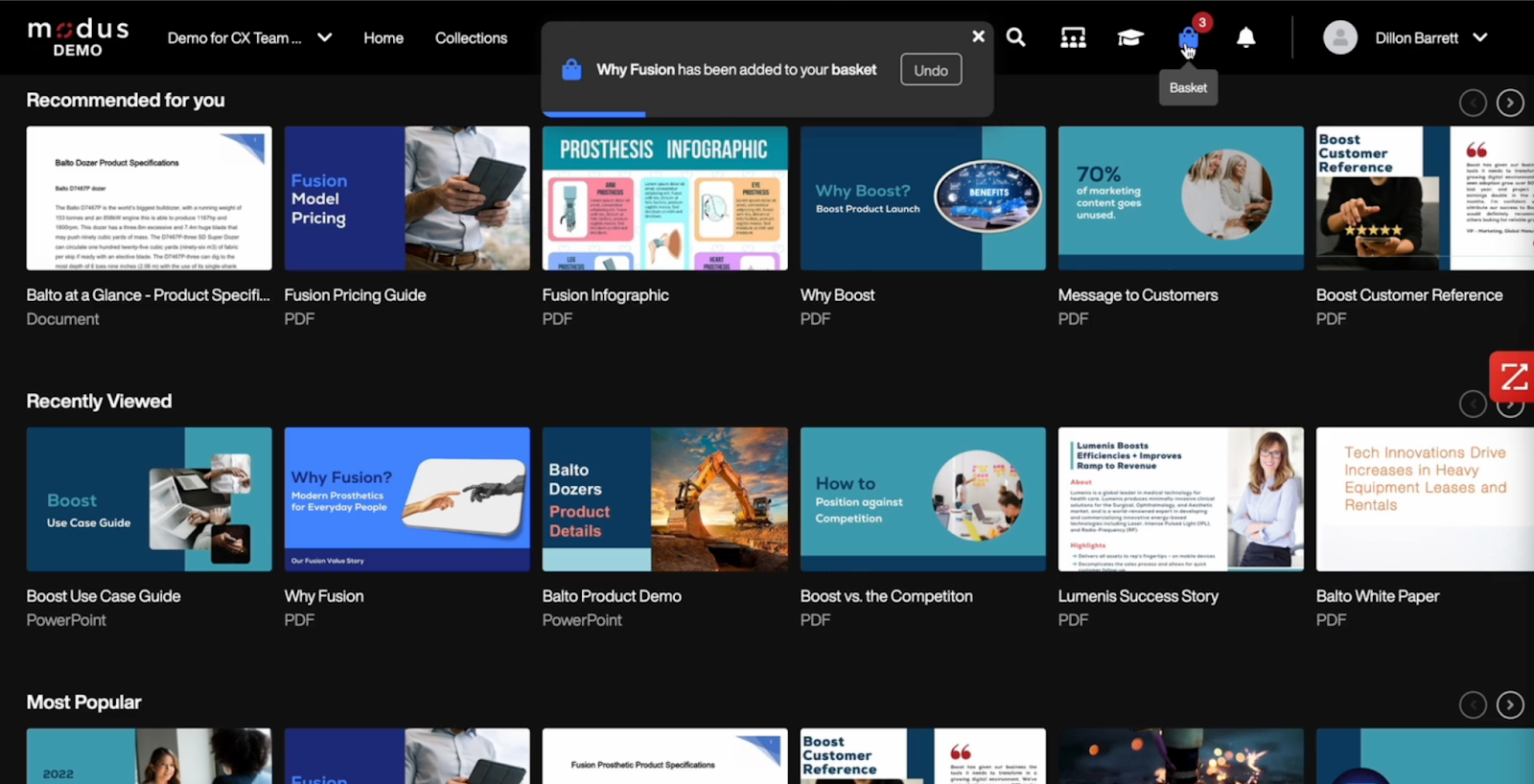Show next Recommended for you items
Screen dimensions: 1534x784
coord(1510,103)
